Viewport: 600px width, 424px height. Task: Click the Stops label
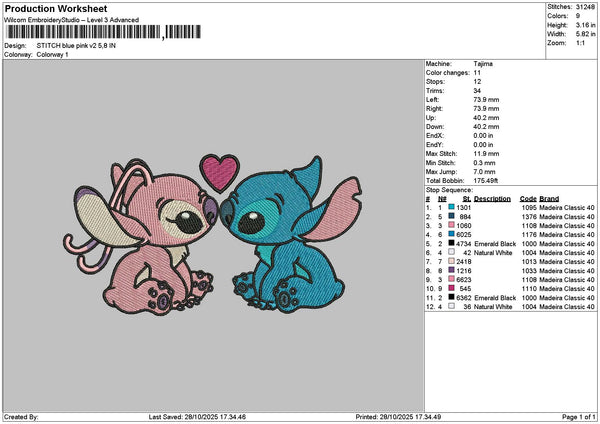pos(435,82)
